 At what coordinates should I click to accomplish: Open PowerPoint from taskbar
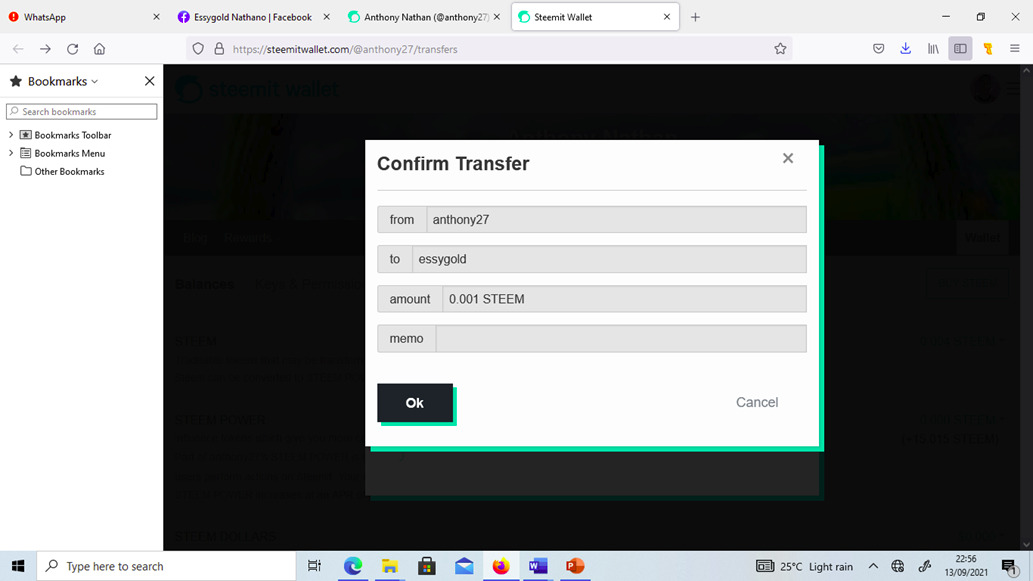pos(574,566)
